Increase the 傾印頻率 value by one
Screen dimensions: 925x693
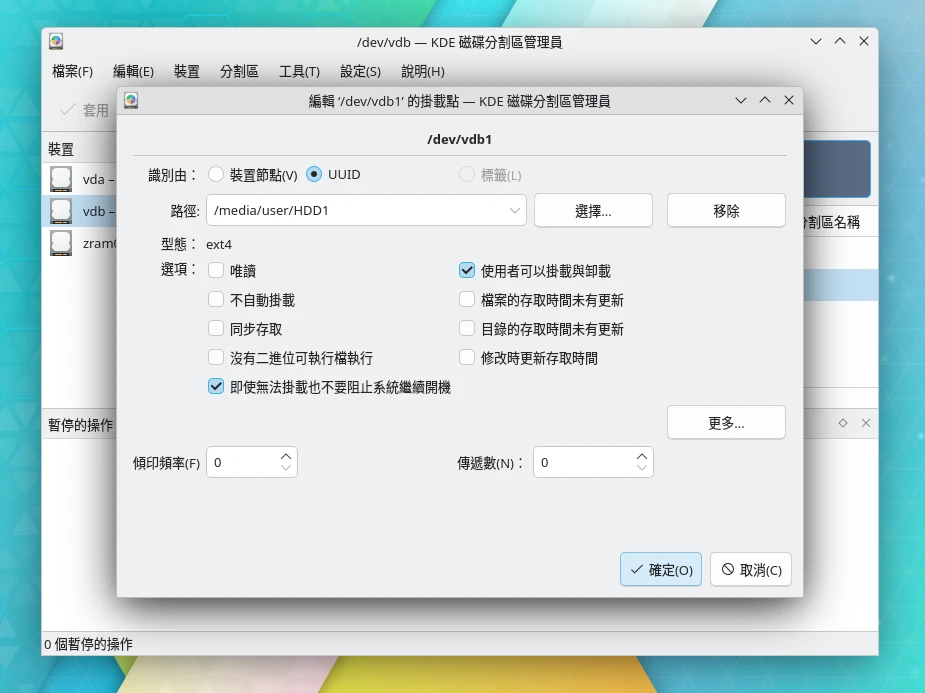[286, 455]
